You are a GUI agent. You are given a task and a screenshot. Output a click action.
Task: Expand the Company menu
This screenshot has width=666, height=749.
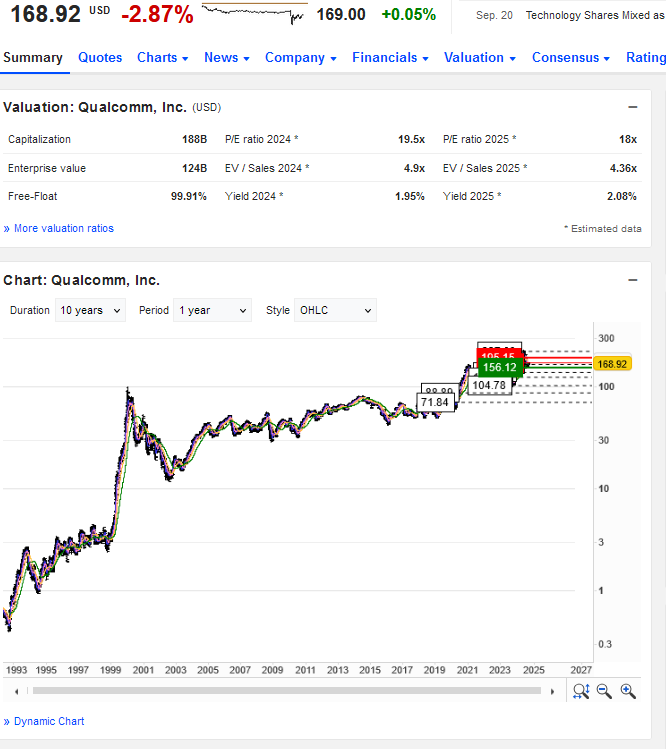point(301,58)
